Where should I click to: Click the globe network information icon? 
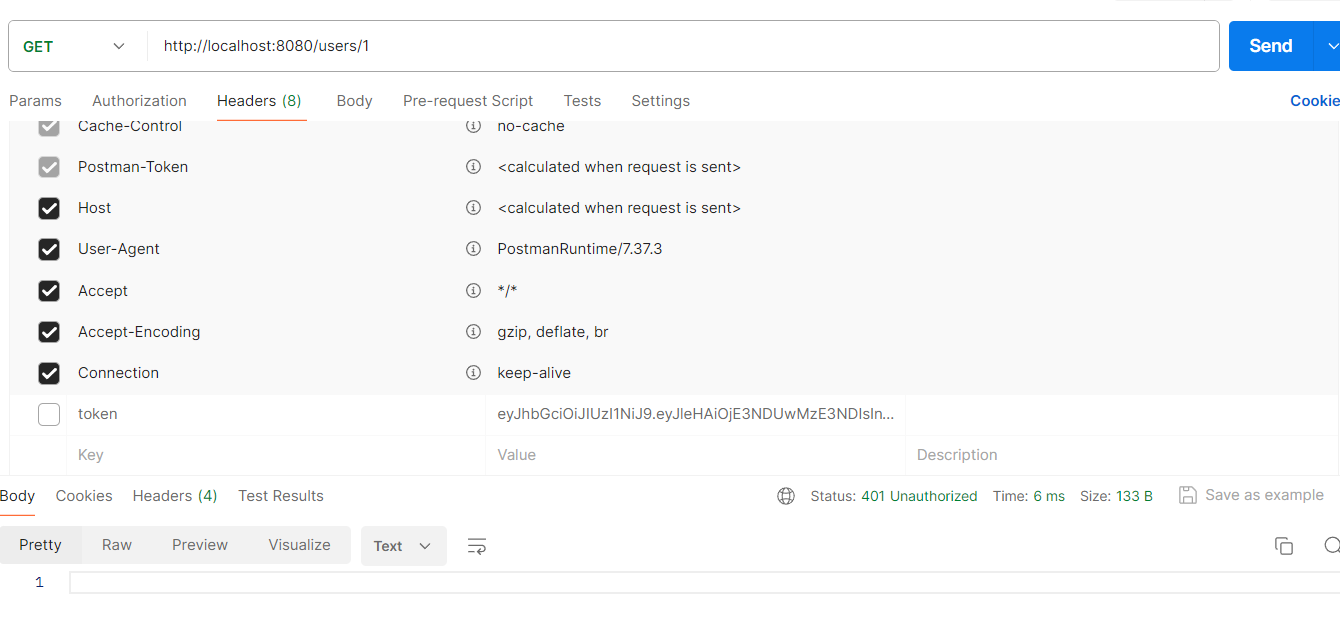click(786, 496)
